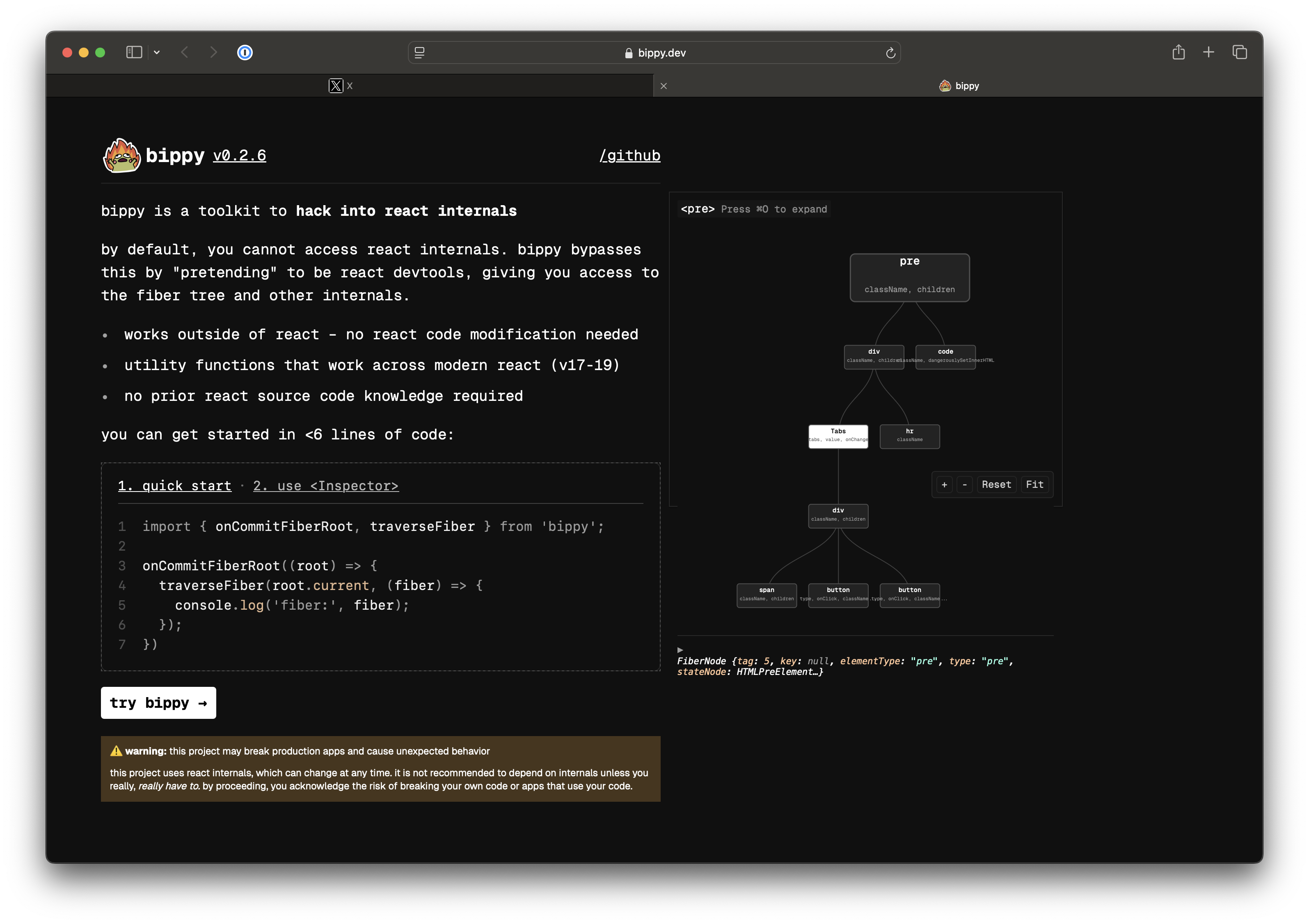
Task: Zoom in with the + button
Action: (x=944, y=485)
